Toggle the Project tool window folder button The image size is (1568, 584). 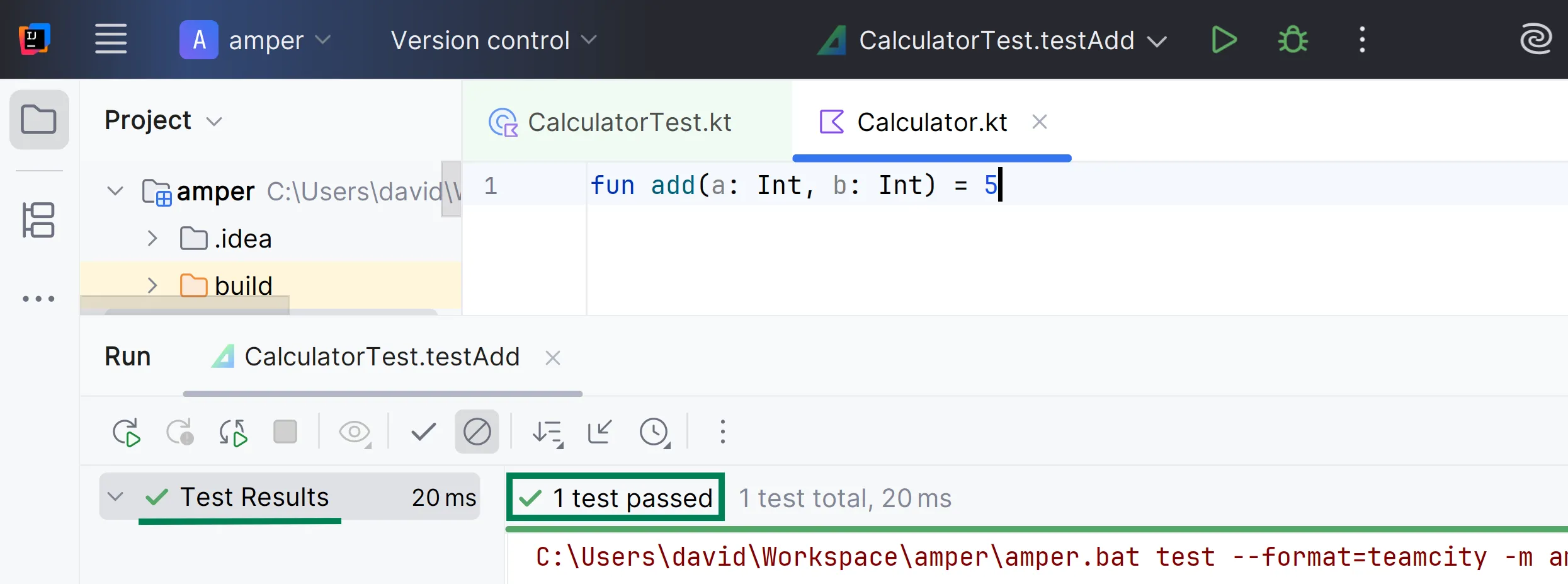(39, 120)
